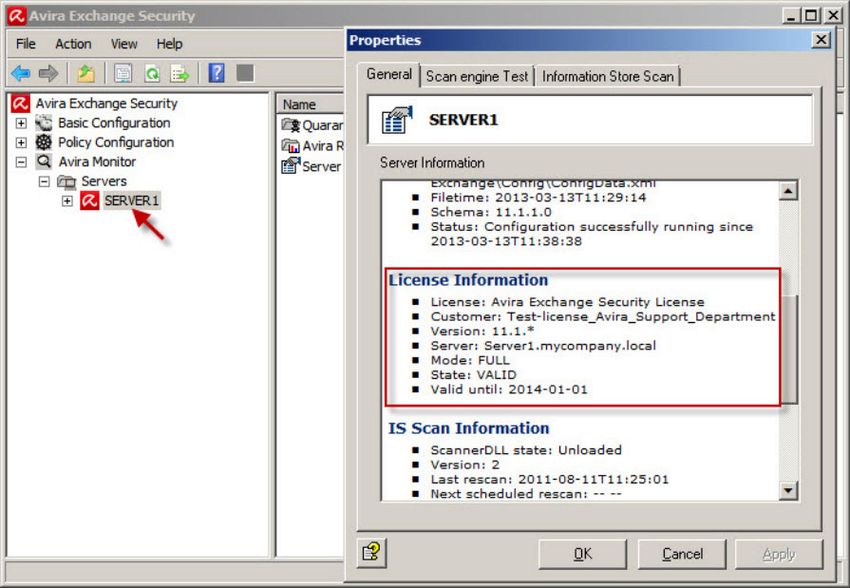Viewport: 850px width, 588px height.
Task: Click the 'Mode: FULL' line
Action: 470,360
